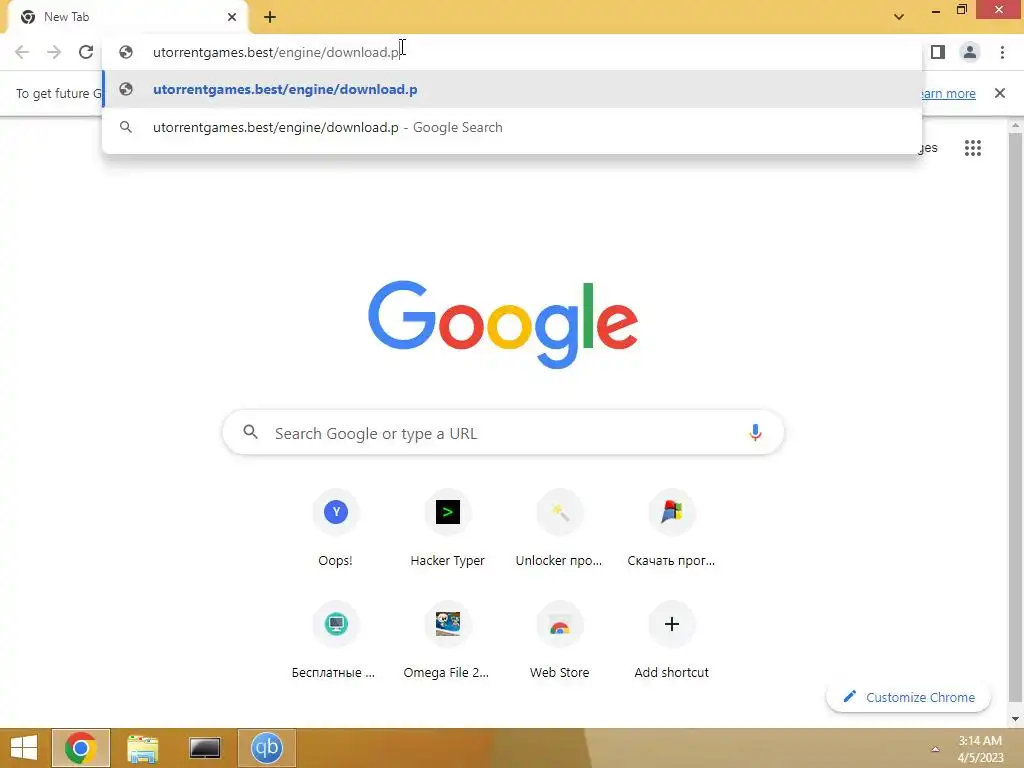Show hidden system tray icons
This screenshot has width=1024, height=768.
click(935, 749)
